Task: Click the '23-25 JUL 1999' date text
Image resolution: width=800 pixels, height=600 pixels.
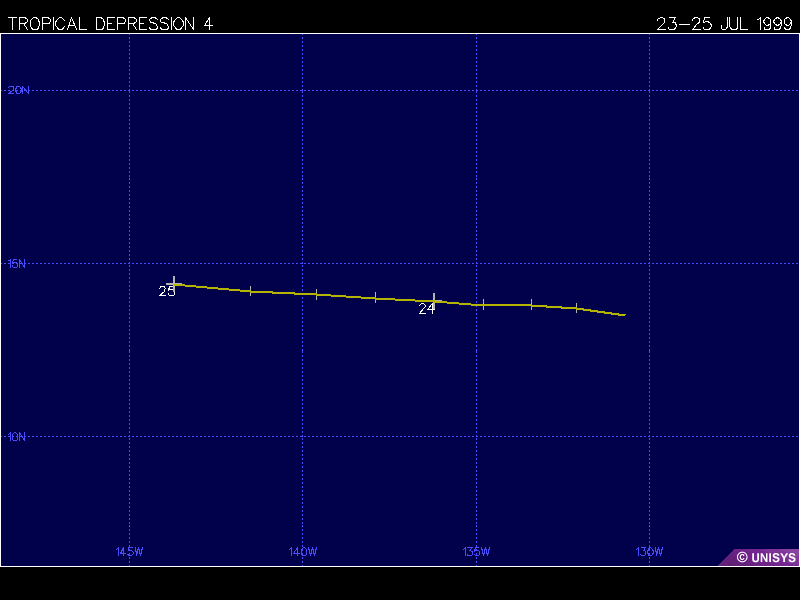Action: [724, 24]
